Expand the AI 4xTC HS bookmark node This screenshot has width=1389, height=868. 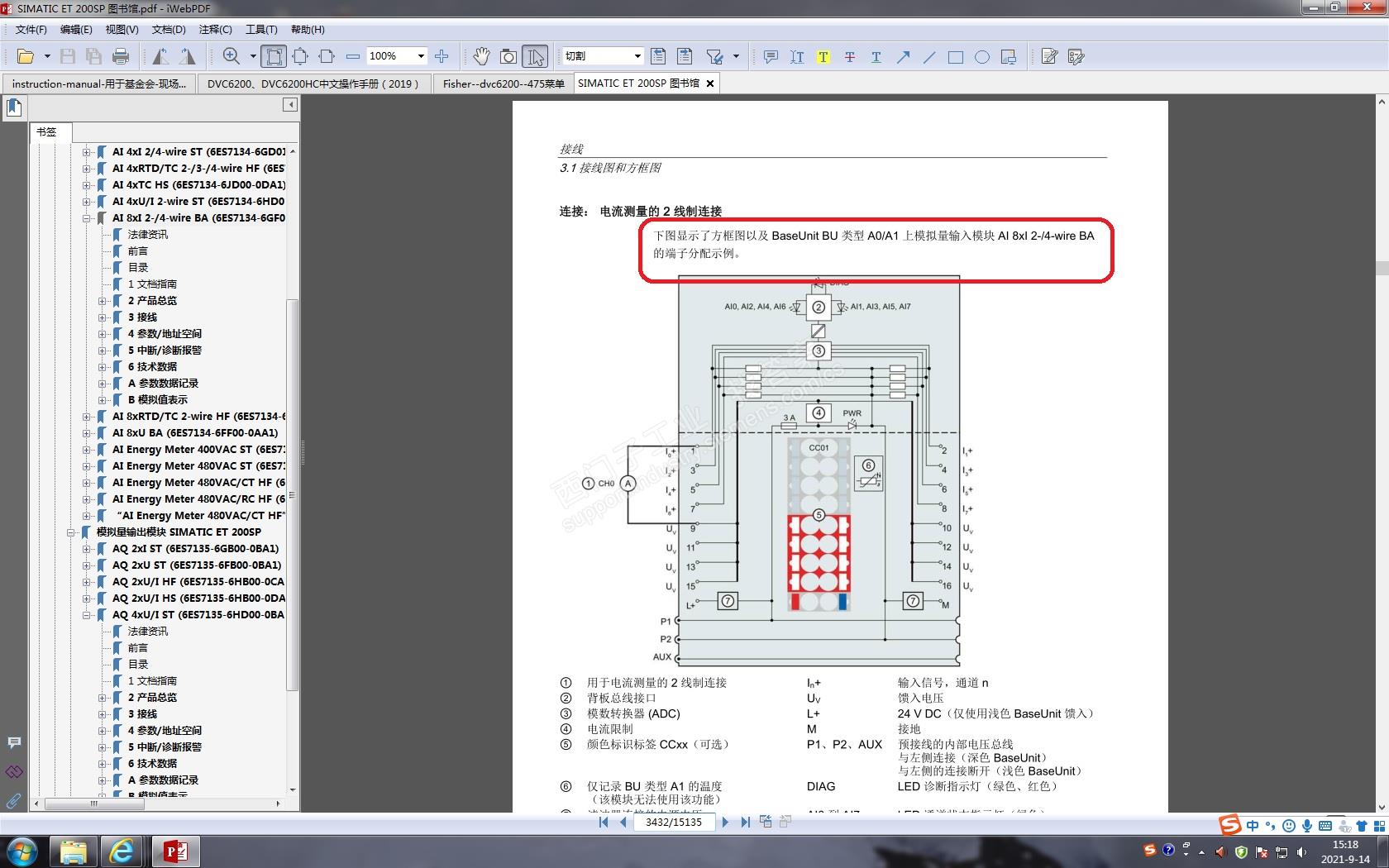tap(87, 185)
